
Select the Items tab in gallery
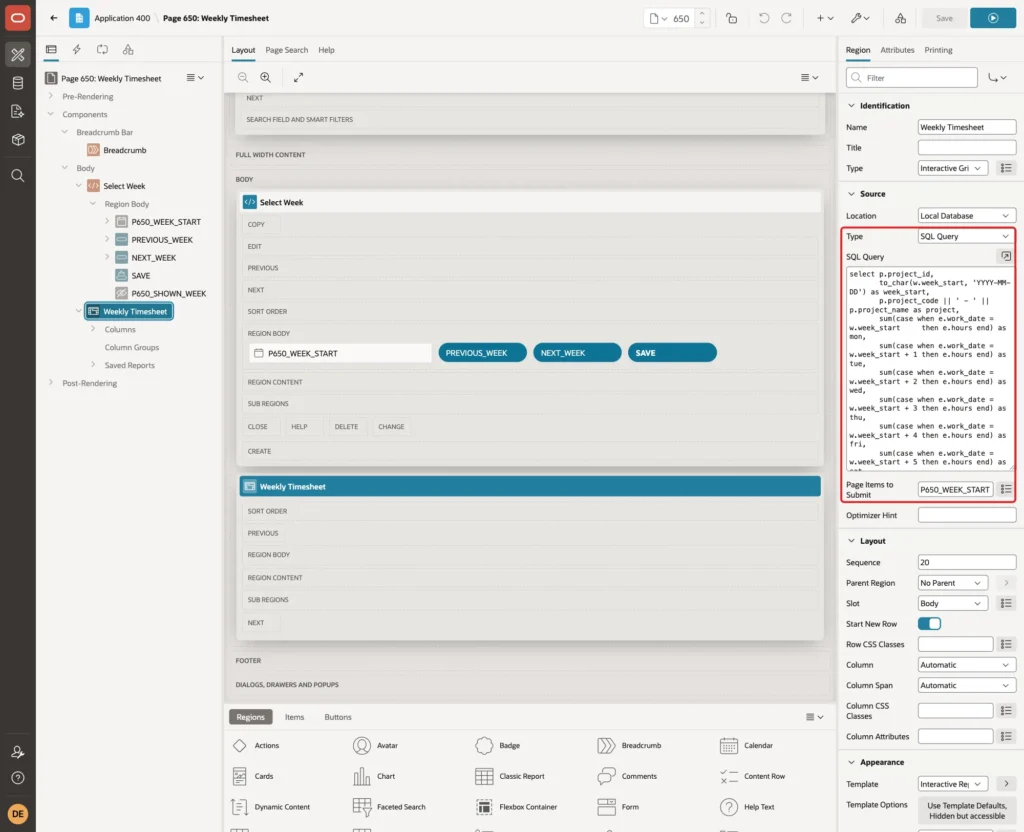click(295, 716)
